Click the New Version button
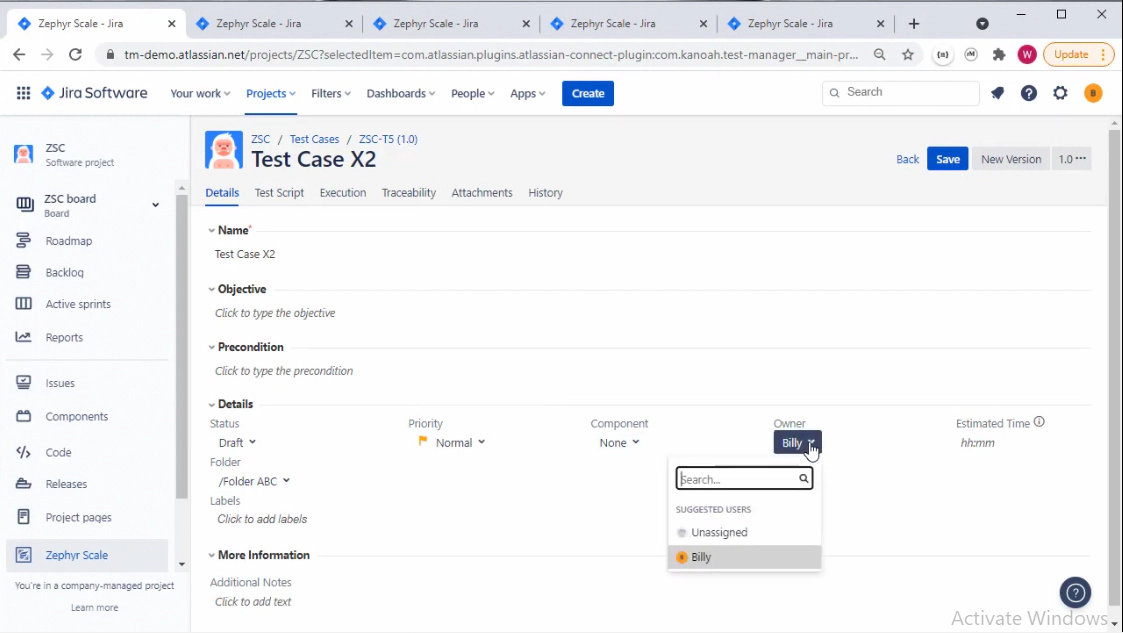 pos(1010,158)
